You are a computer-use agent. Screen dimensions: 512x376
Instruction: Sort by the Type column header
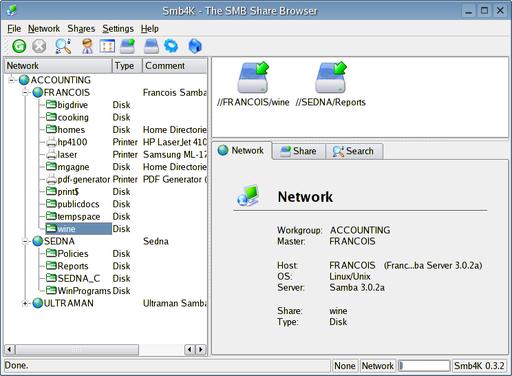tap(127, 66)
